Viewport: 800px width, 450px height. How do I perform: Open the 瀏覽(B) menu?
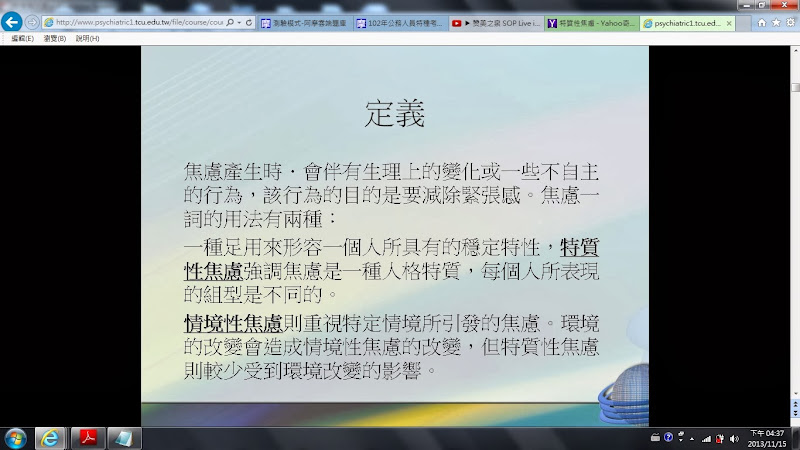click(54, 38)
